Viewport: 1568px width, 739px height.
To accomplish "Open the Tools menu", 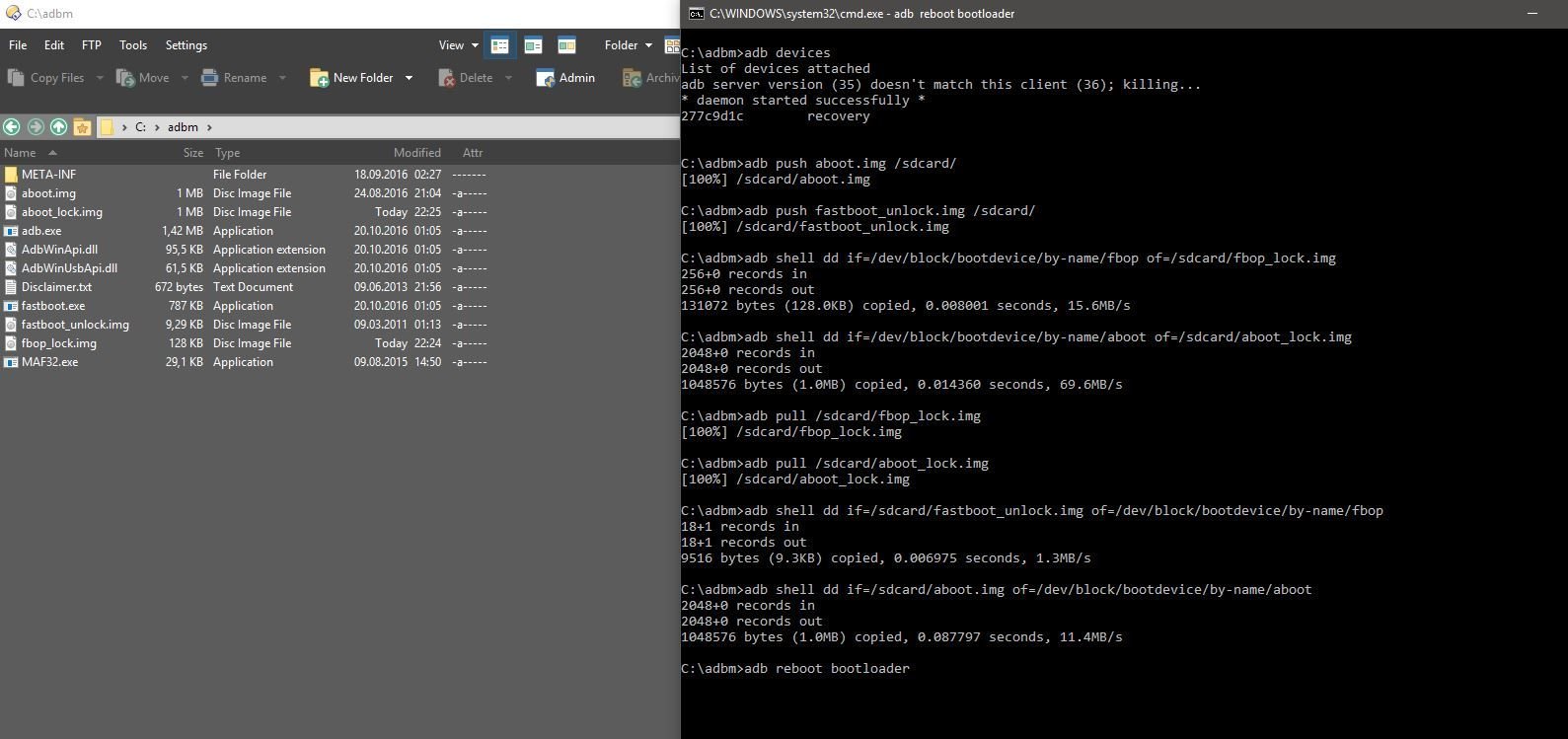I will 133,45.
